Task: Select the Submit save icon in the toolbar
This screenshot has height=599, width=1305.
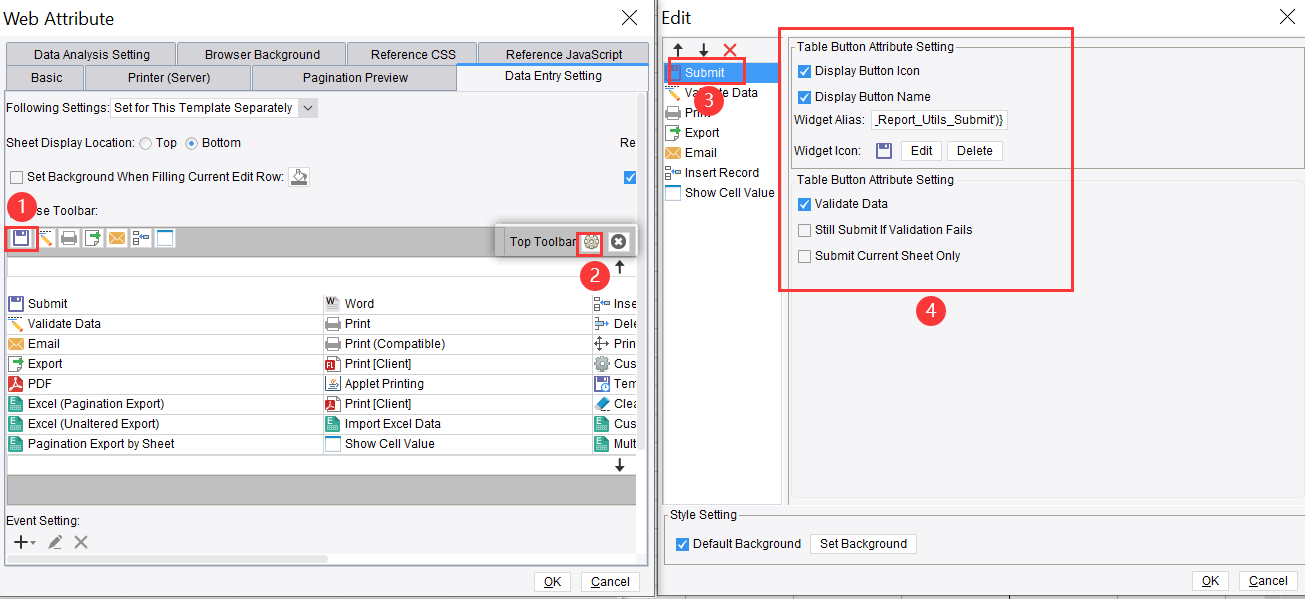Action: 22,238
